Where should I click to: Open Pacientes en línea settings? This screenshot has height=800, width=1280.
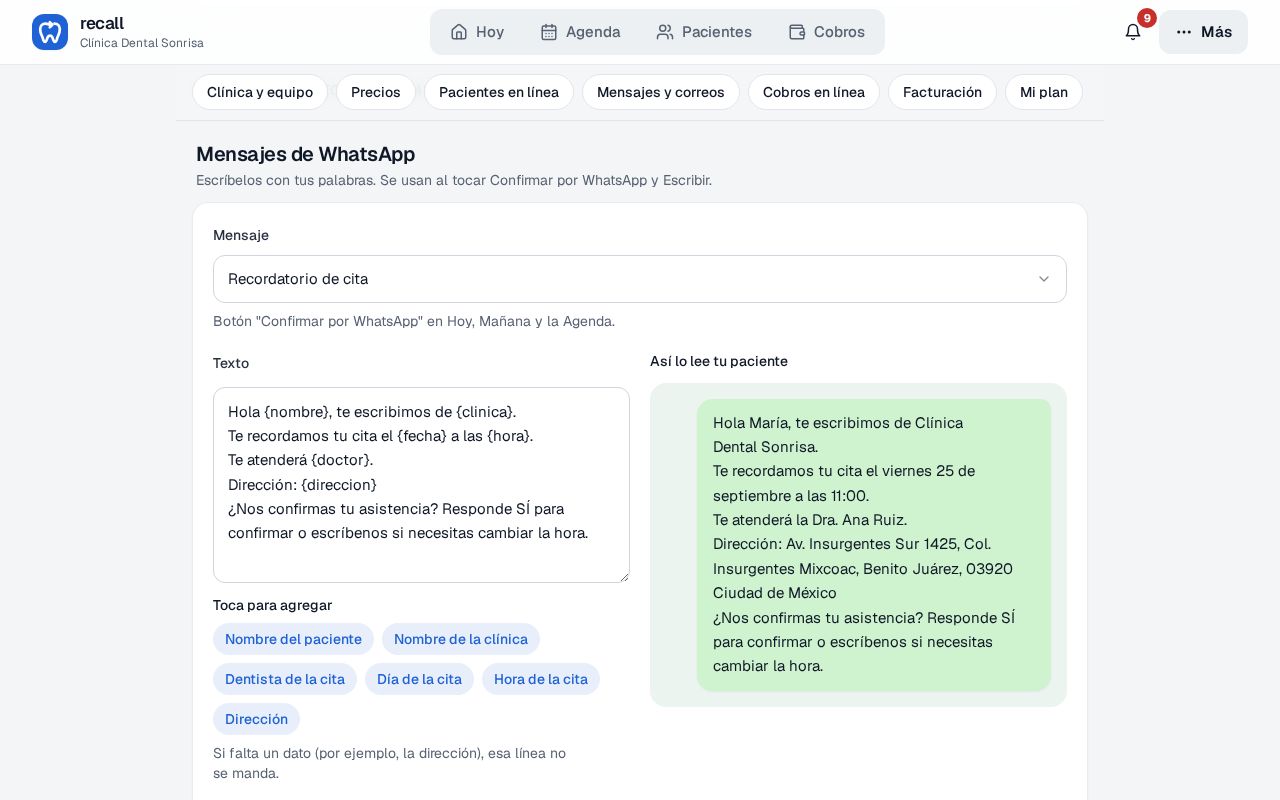[x=499, y=92]
